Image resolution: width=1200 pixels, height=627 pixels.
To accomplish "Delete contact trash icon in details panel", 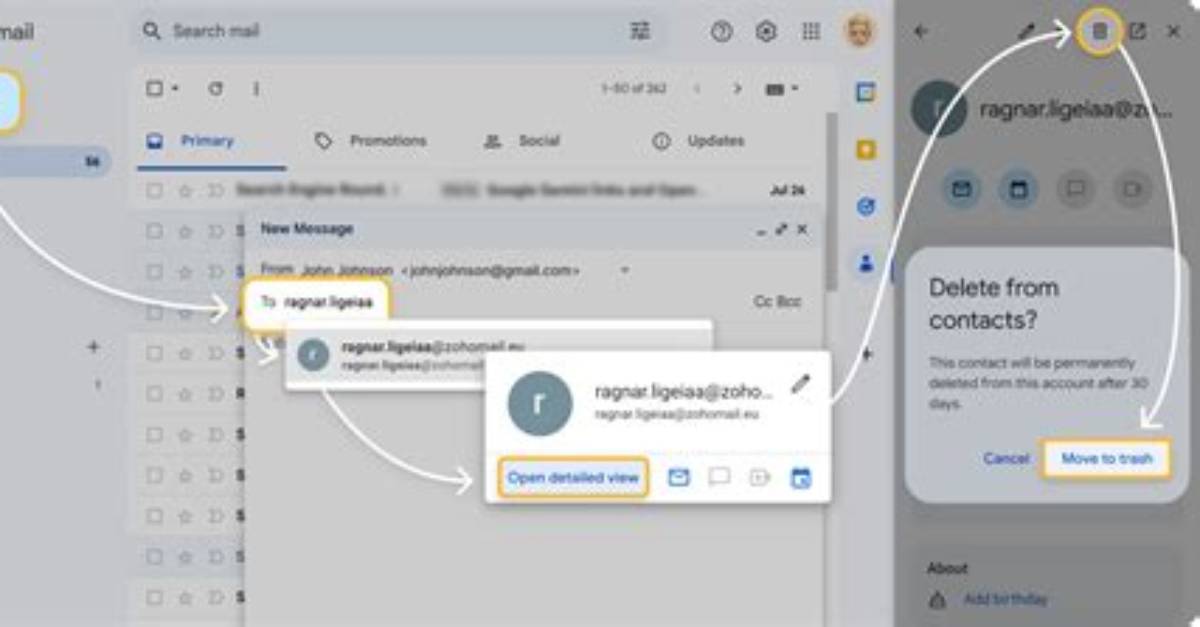I will [x=1099, y=32].
